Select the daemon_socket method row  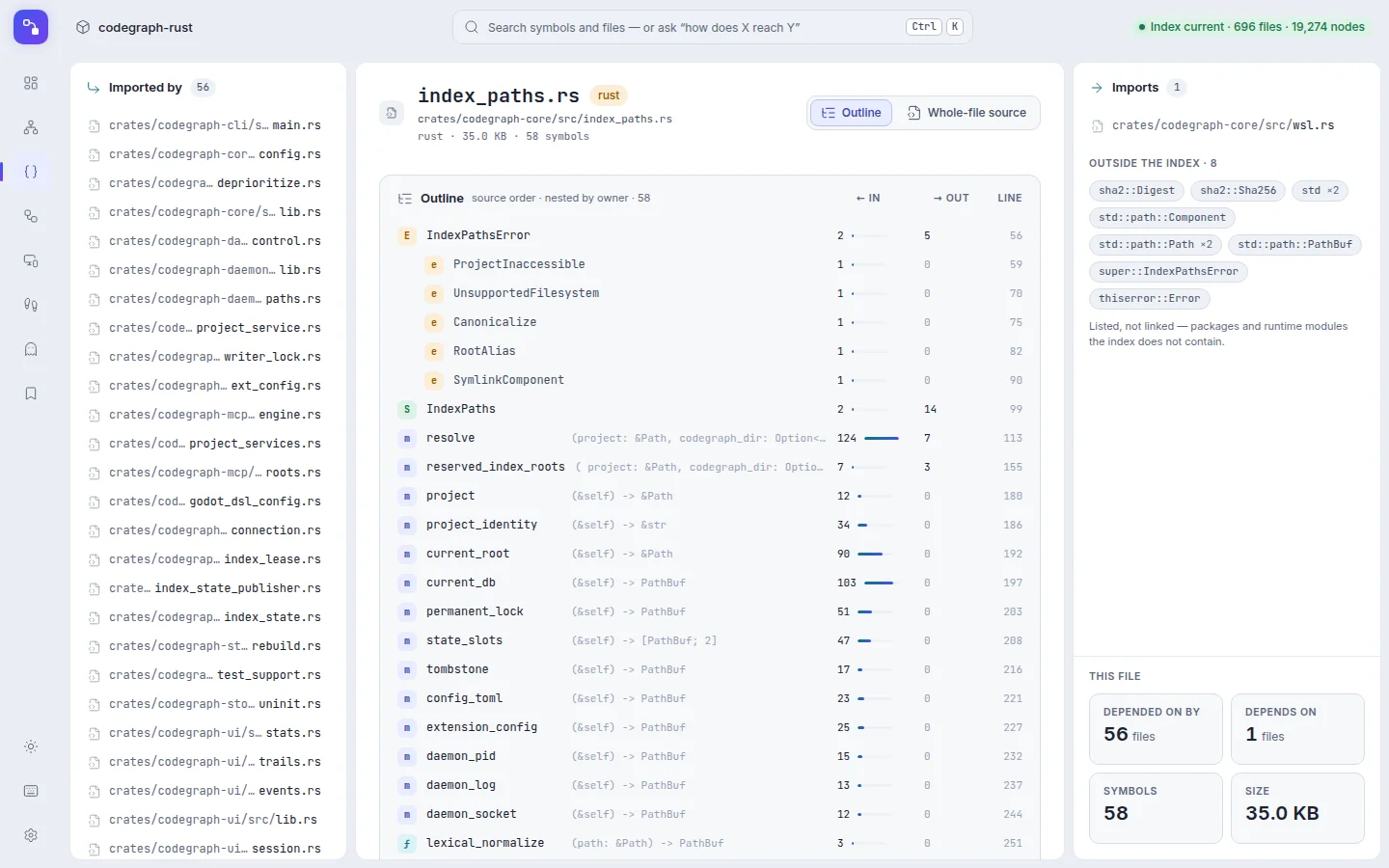point(710,814)
